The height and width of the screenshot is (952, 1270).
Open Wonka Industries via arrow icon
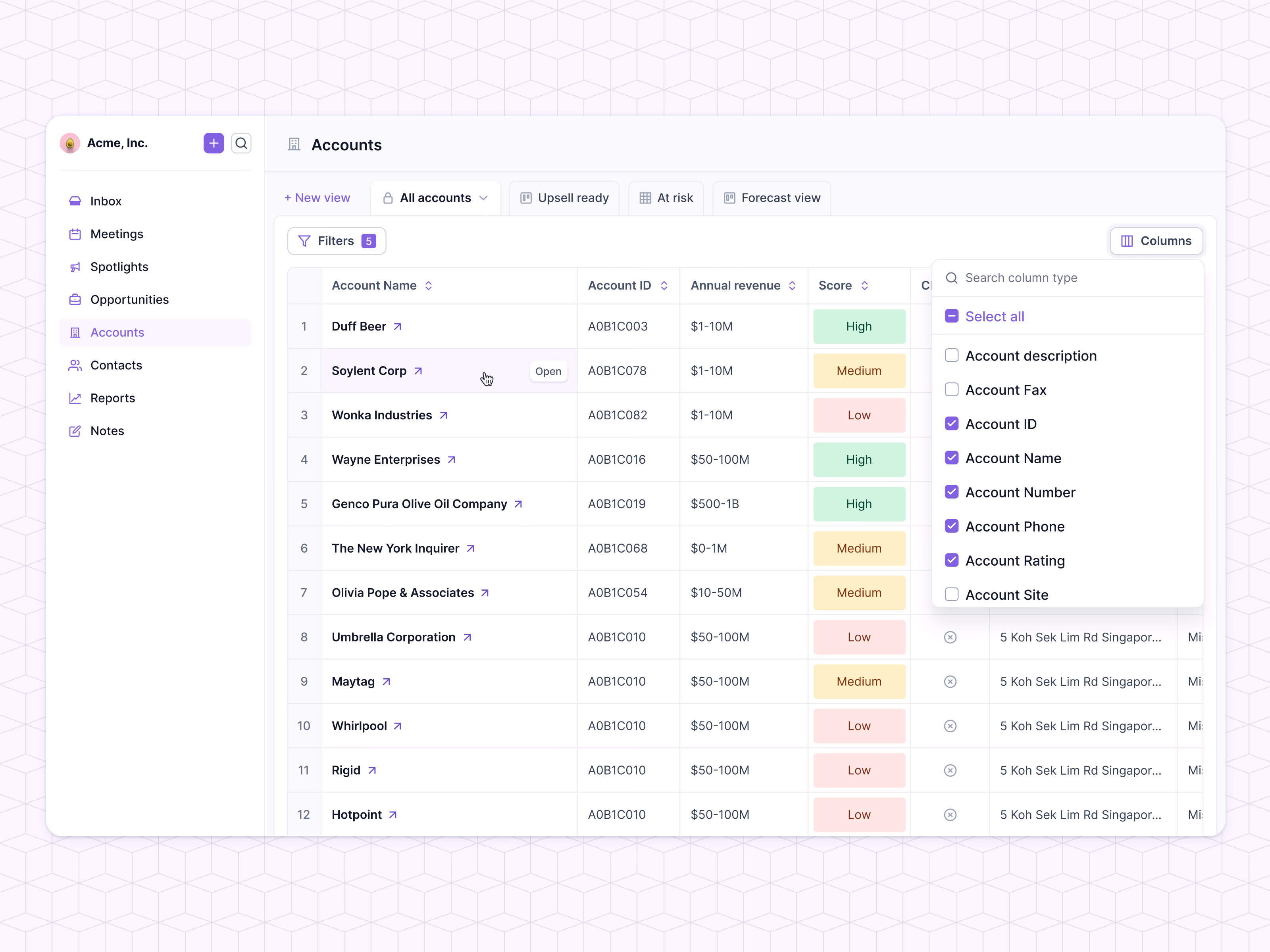[443, 415]
